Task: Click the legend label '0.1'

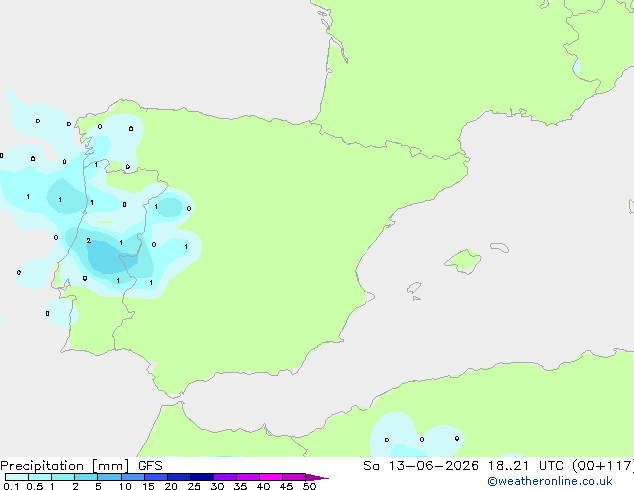Action: coord(11,486)
